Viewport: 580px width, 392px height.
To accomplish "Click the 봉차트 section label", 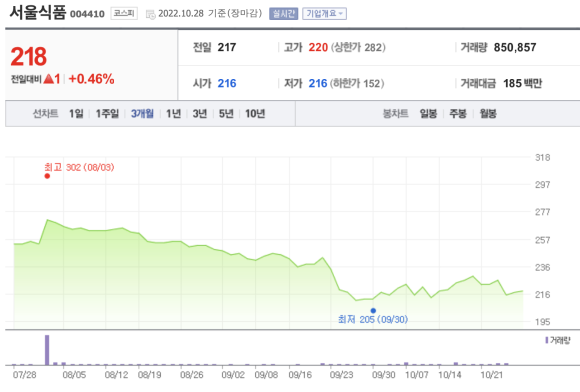I will click(395, 114).
